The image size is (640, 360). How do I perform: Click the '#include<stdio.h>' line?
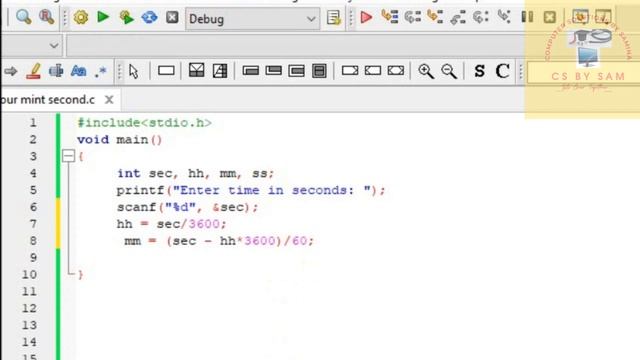(x=144, y=123)
